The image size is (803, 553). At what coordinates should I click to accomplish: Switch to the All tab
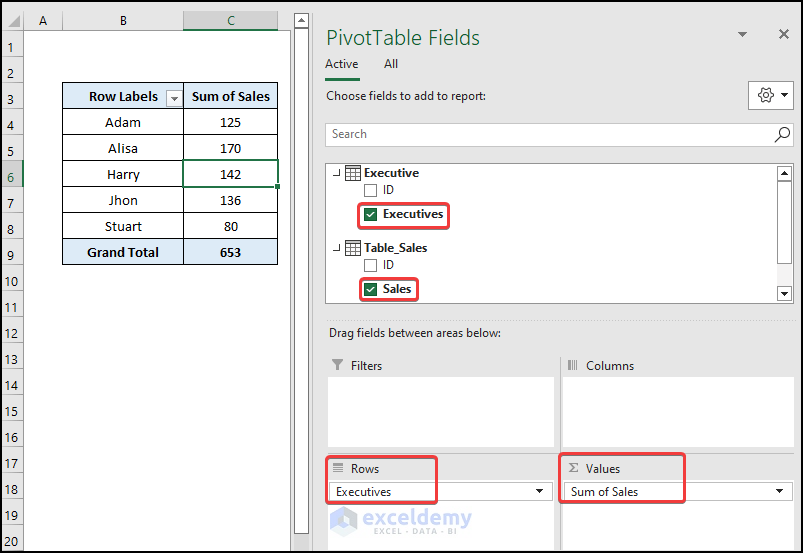[x=391, y=64]
